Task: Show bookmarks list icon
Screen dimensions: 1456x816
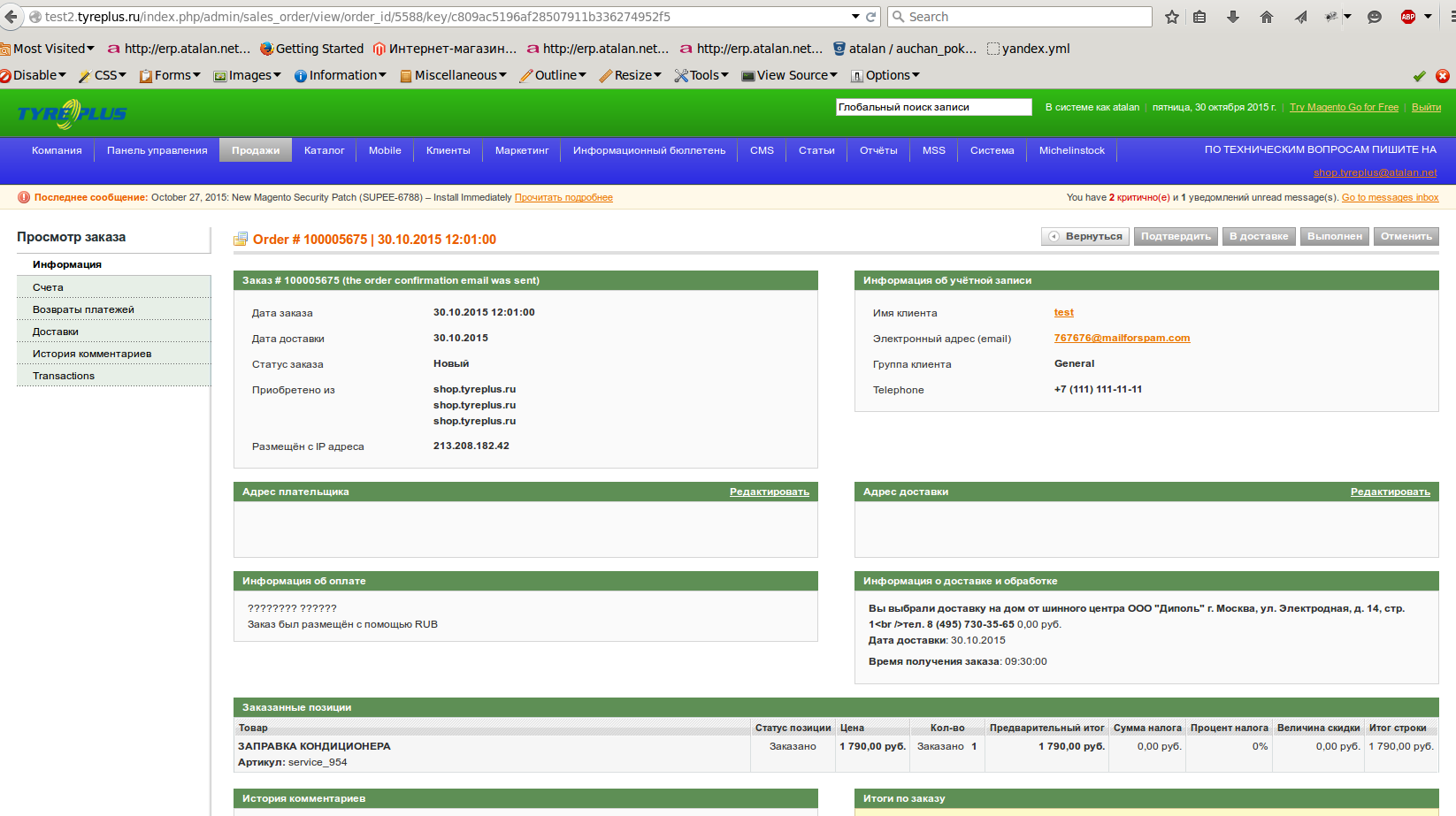Action: pos(1199,17)
